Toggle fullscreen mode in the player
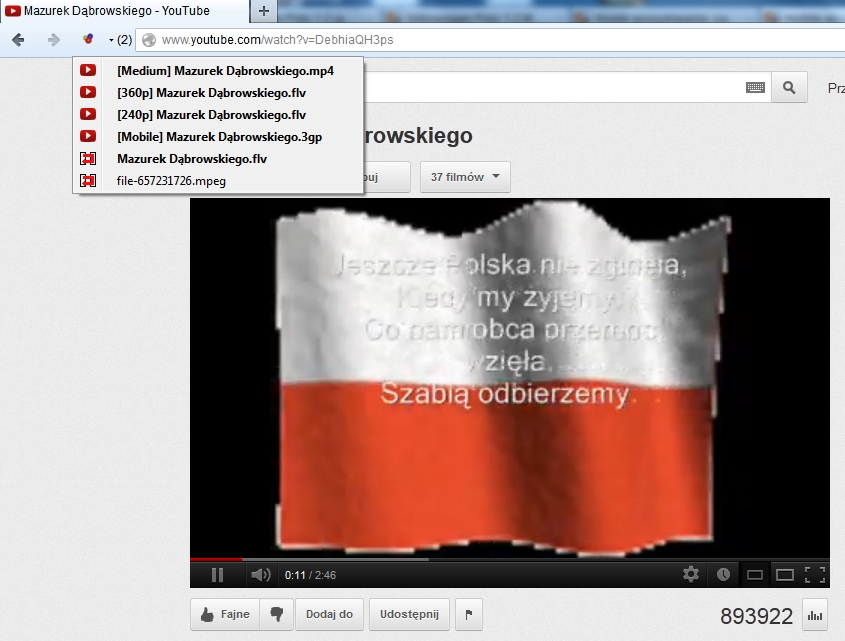This screenshot has width=845, height=641. [815, 574]
